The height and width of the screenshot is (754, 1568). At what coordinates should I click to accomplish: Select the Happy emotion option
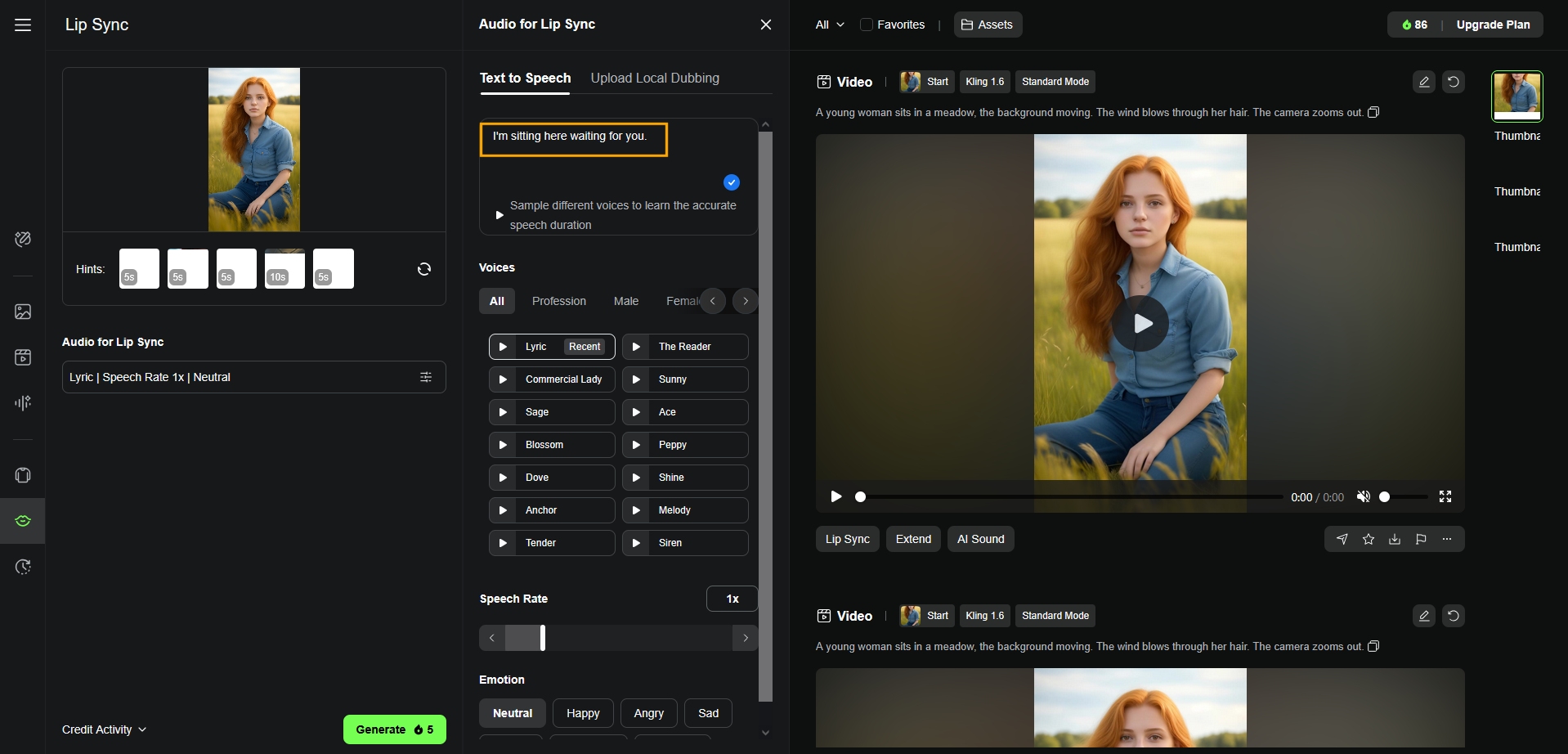point(583,713)
